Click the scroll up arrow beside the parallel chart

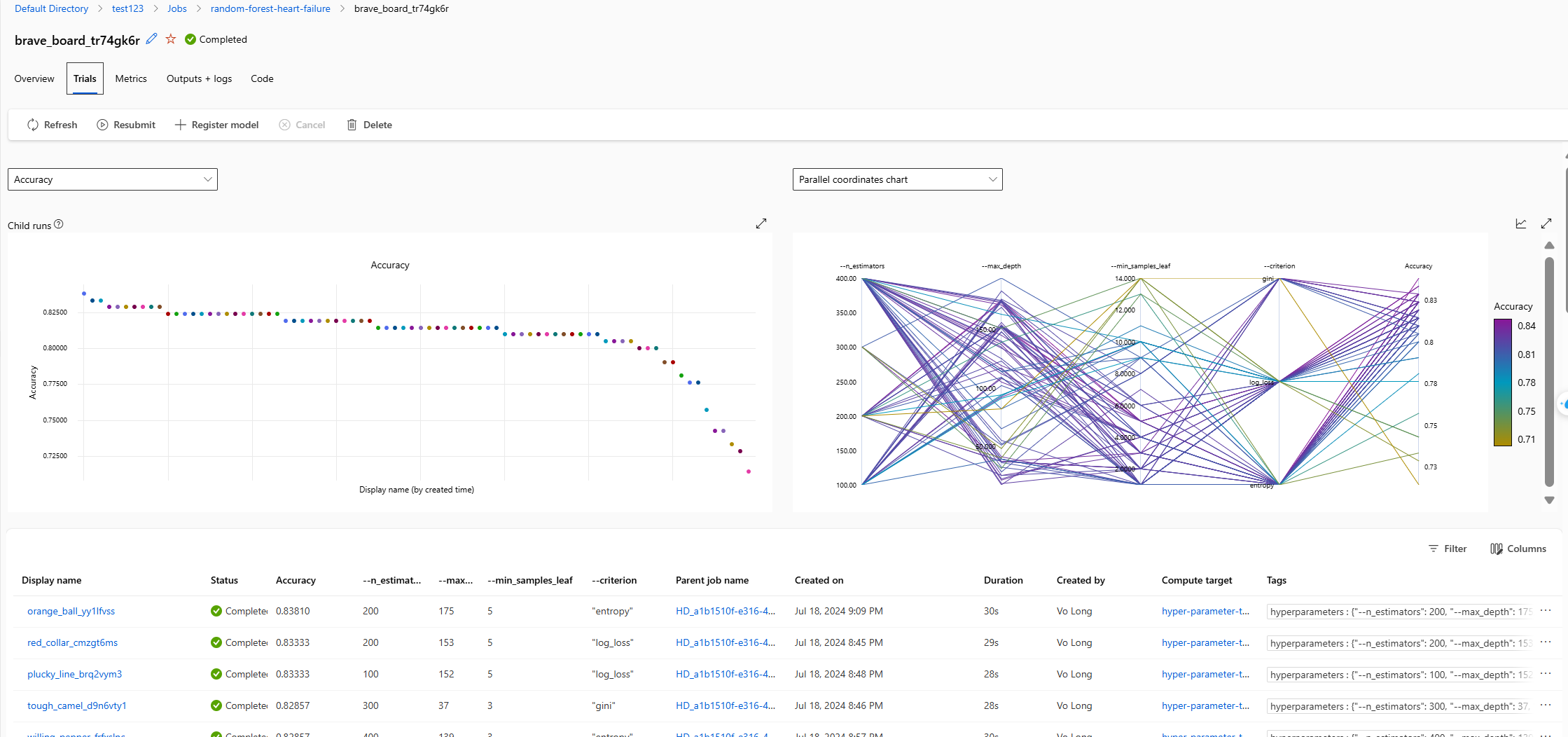1549,245
